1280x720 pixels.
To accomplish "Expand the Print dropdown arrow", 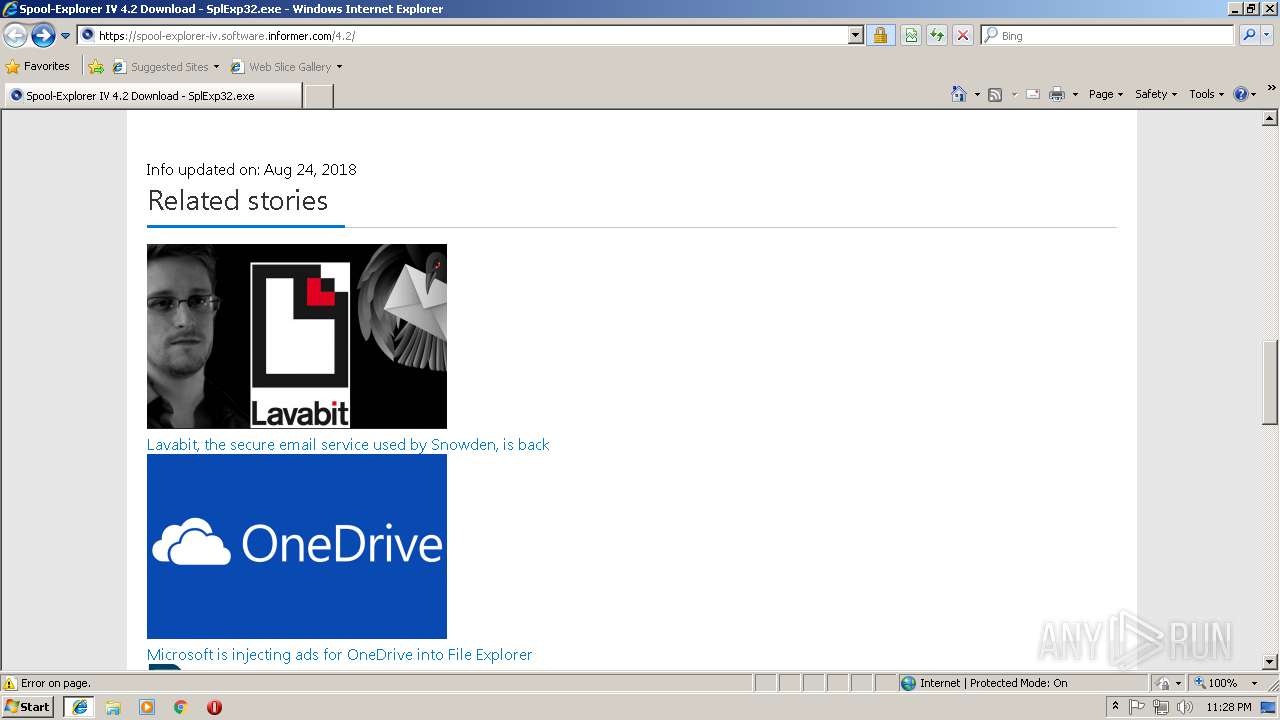I will (x=1075, y=94).
